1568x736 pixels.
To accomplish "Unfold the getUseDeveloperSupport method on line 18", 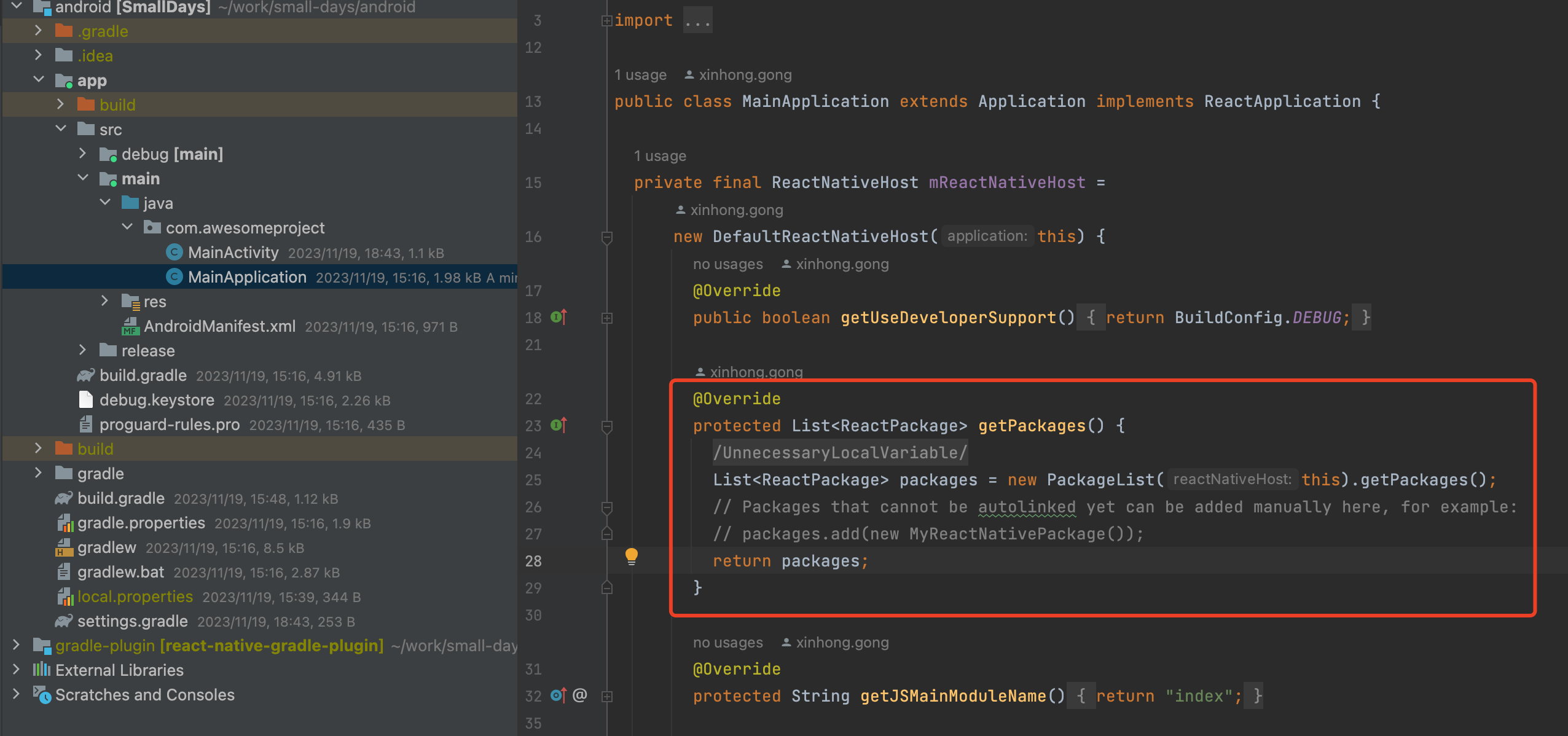I will [606, 318].
